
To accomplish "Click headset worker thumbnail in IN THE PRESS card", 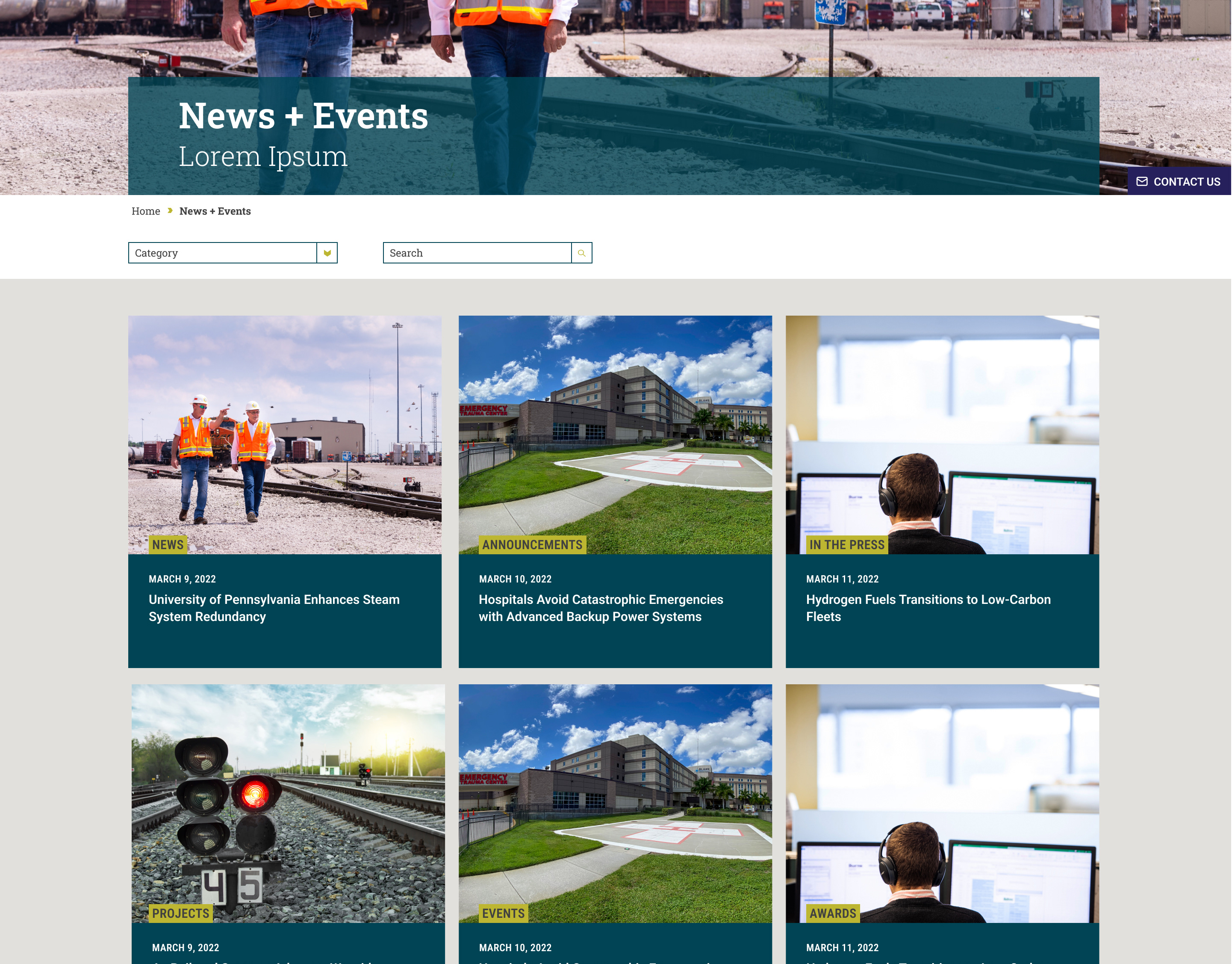I will tap(942, 435).
